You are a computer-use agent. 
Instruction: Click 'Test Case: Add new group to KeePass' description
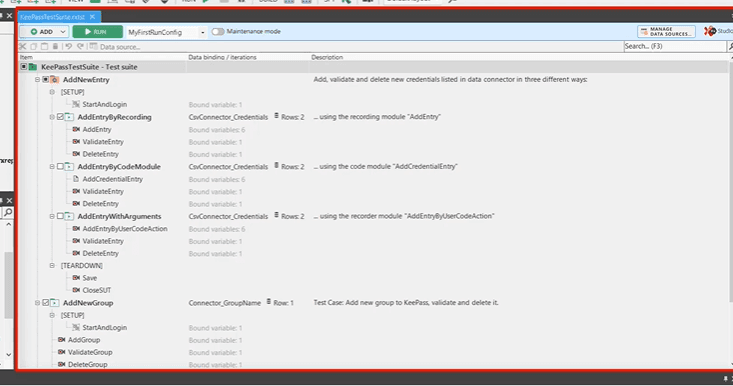[x=406, y=302]
